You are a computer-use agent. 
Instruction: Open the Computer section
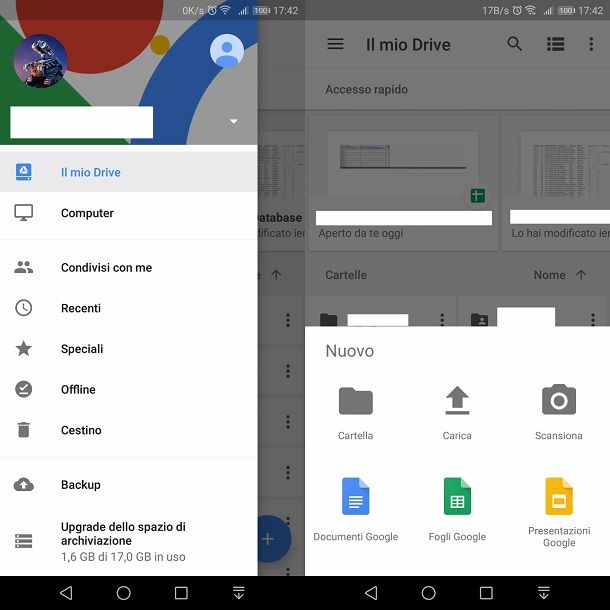pyautogui.click(x=128, y=213)
